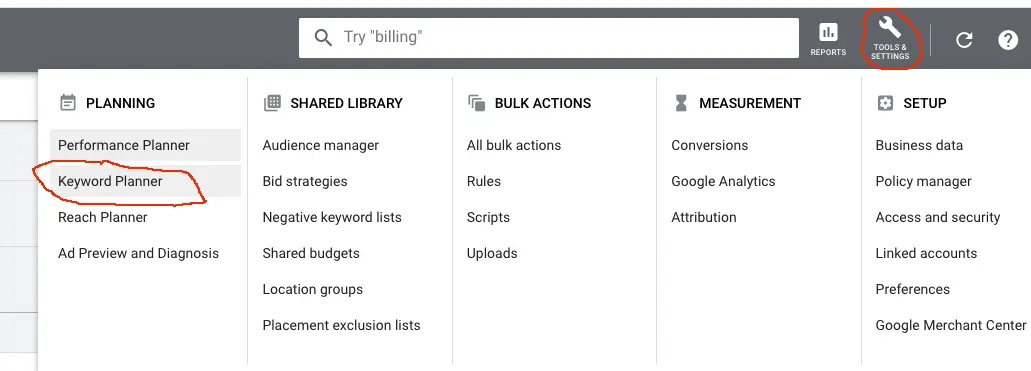Select the search magnifier icon
Screen dimensions: 1031x371
pos(323,37)
